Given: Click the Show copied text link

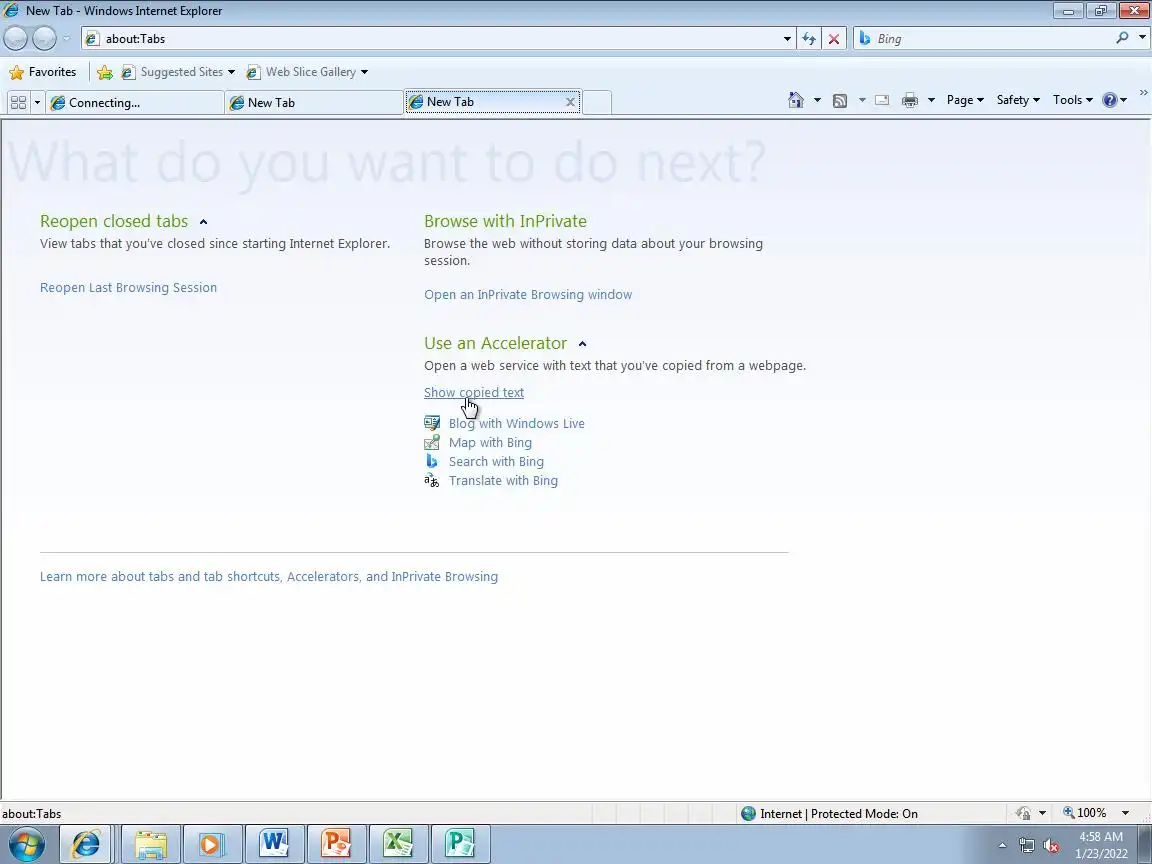Looking at the screenshot, I should click(474, 392).
